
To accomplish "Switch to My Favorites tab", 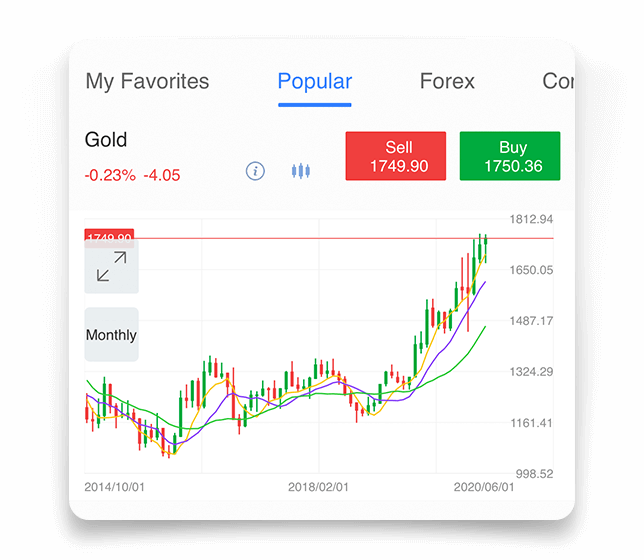I will tap(147, 82).
